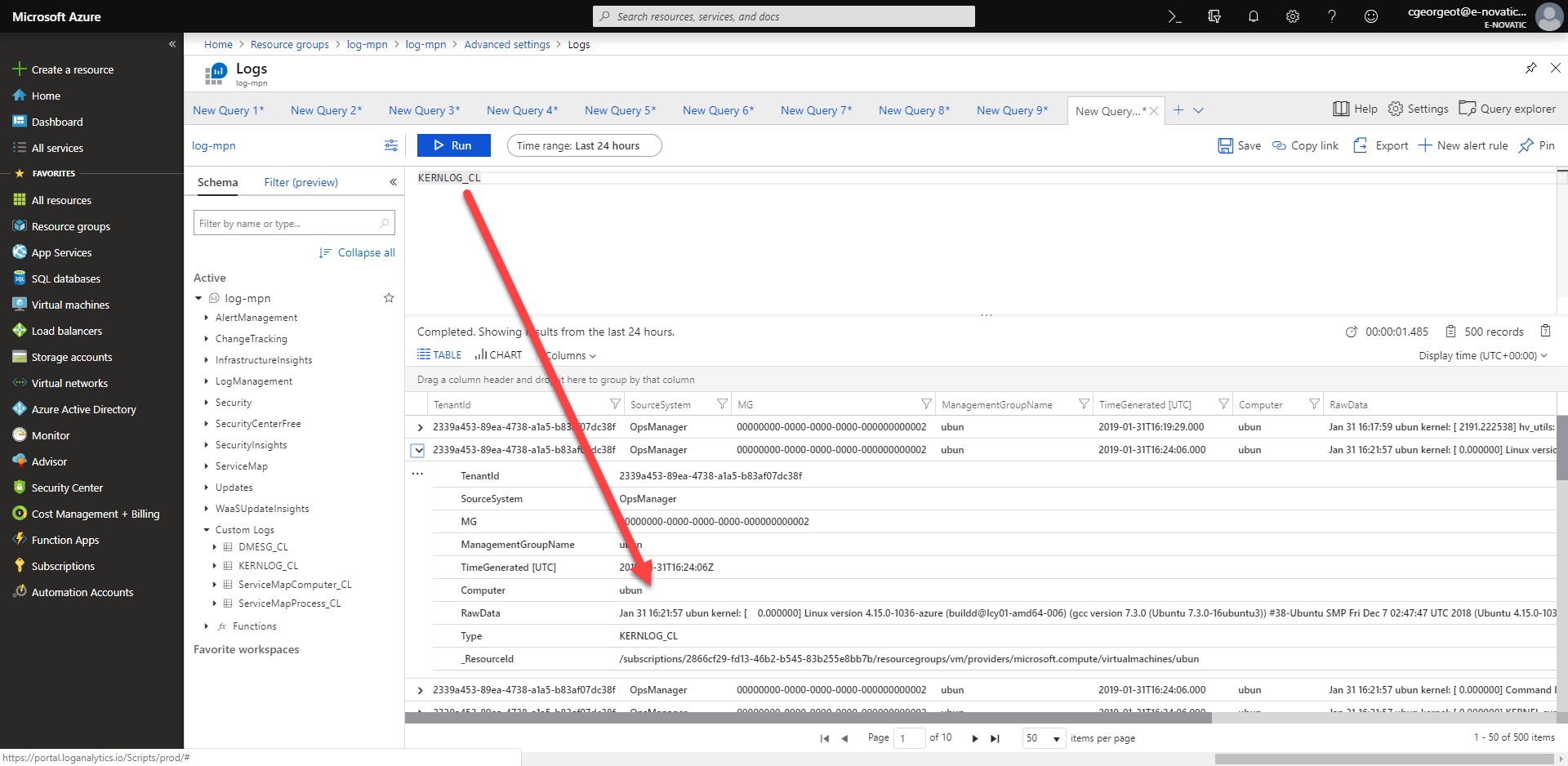Viewport: 1568px width, 766px height.
Task: Click Collapse all in schema
Action: pyautogui.click(x=357, y=252)
